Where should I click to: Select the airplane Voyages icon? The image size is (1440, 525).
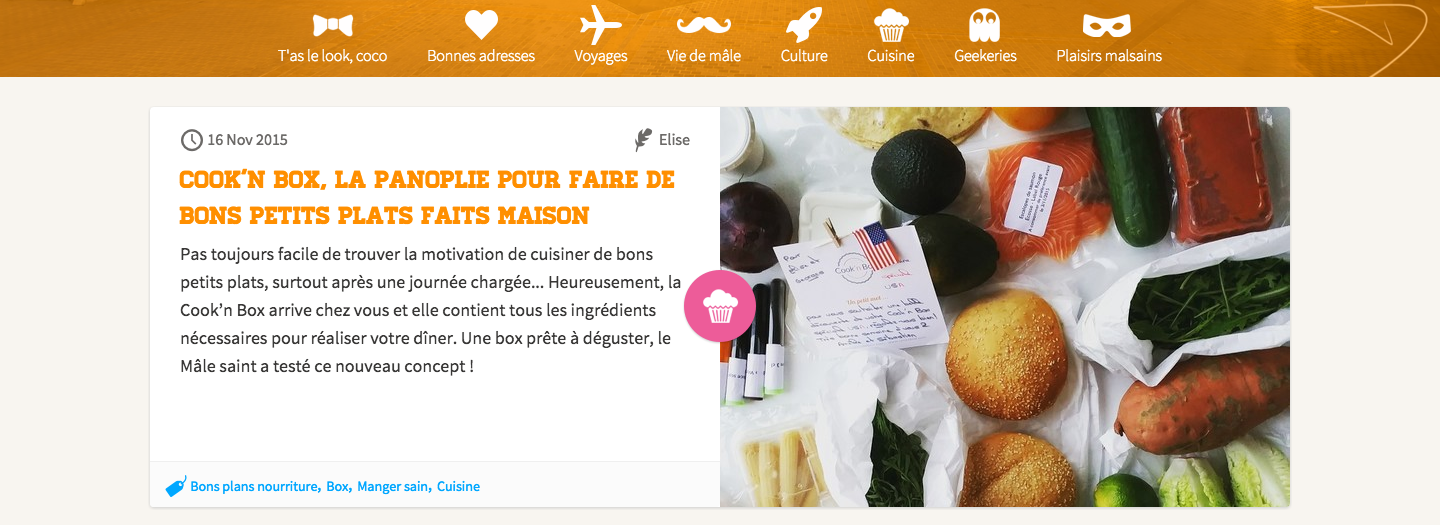coord(601,24)
